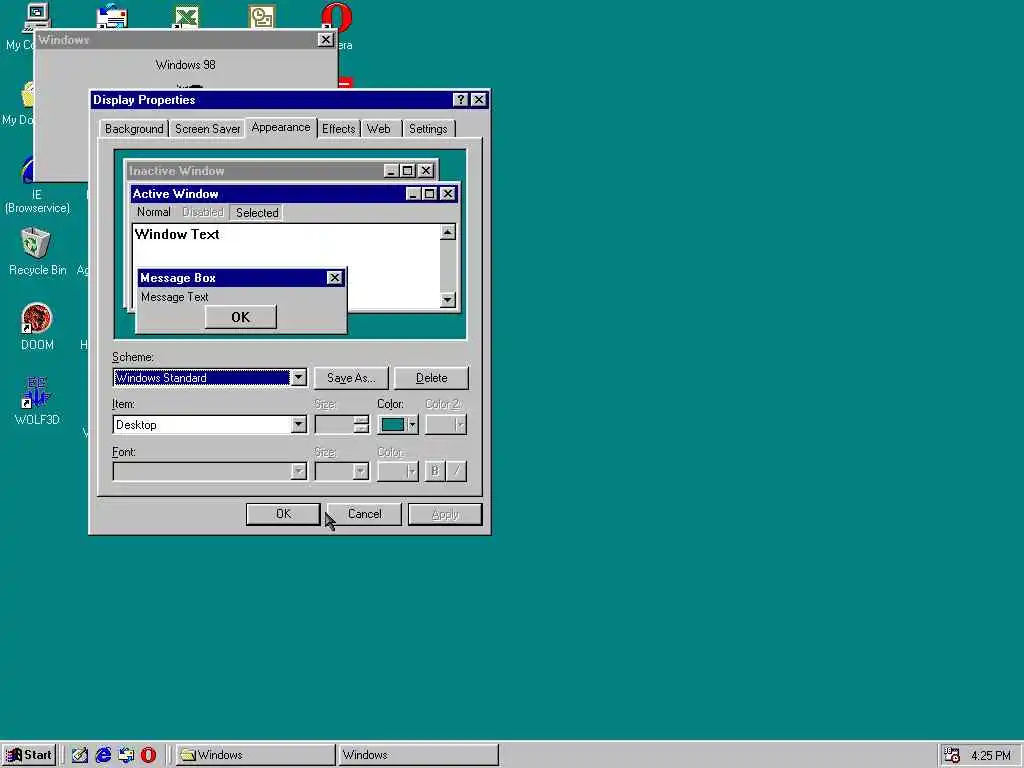Click Normal menu in preview window
Image resolution: width=1024 pixels, height=768 pixels.
pos(153,212)
